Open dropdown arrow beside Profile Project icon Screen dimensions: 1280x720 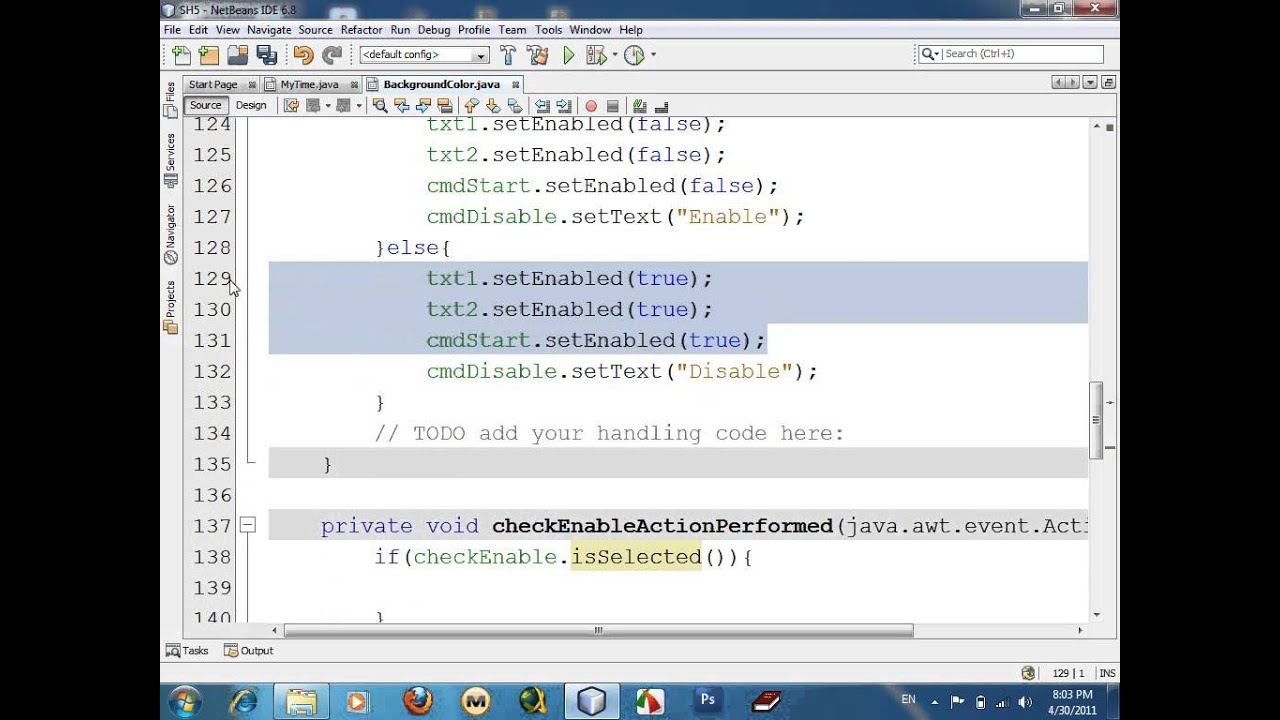coord(653,54)
